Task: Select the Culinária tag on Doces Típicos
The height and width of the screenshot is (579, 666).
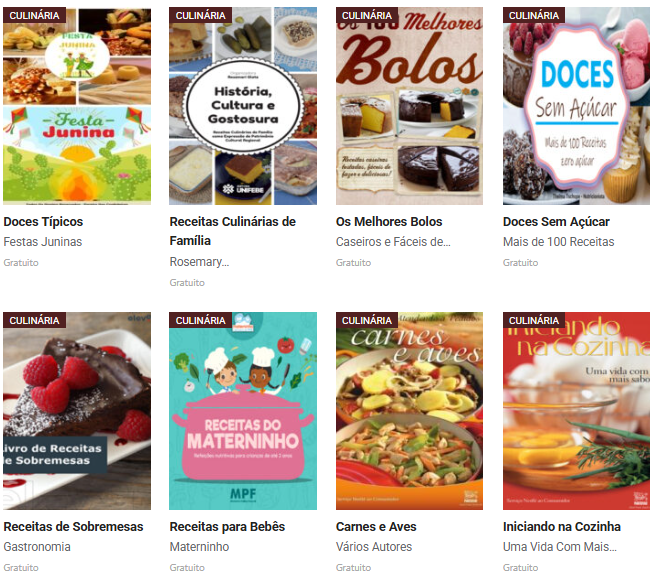Action: click(34, 15)
